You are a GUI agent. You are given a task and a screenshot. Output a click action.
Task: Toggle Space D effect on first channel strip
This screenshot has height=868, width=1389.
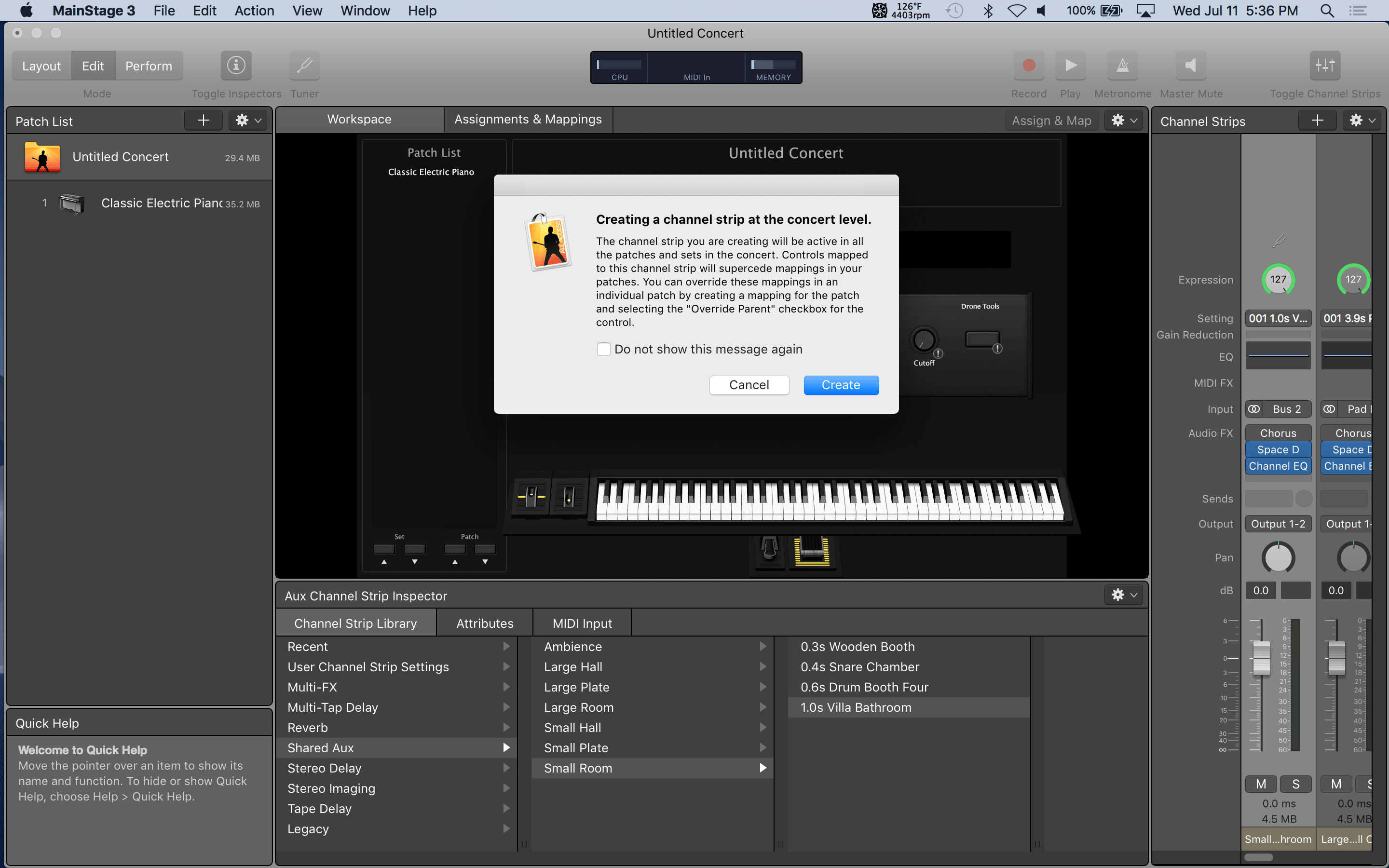(1278, 449)
